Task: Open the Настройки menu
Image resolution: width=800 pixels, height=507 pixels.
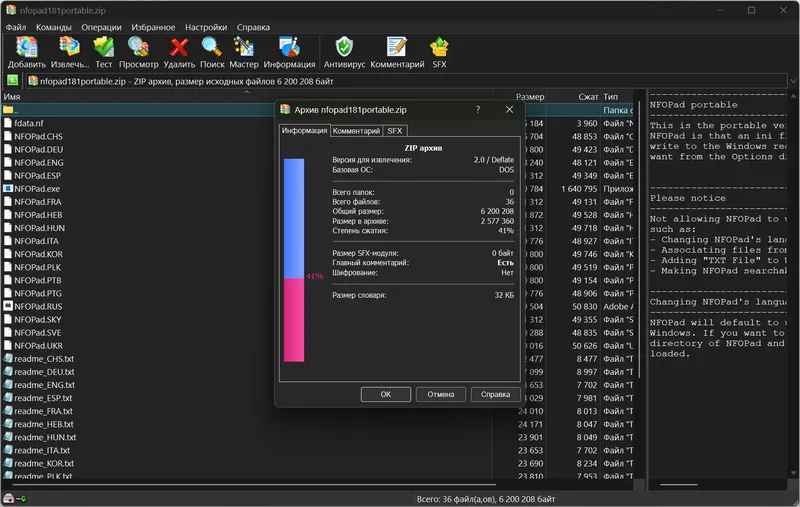Action: tap(206, 27)
